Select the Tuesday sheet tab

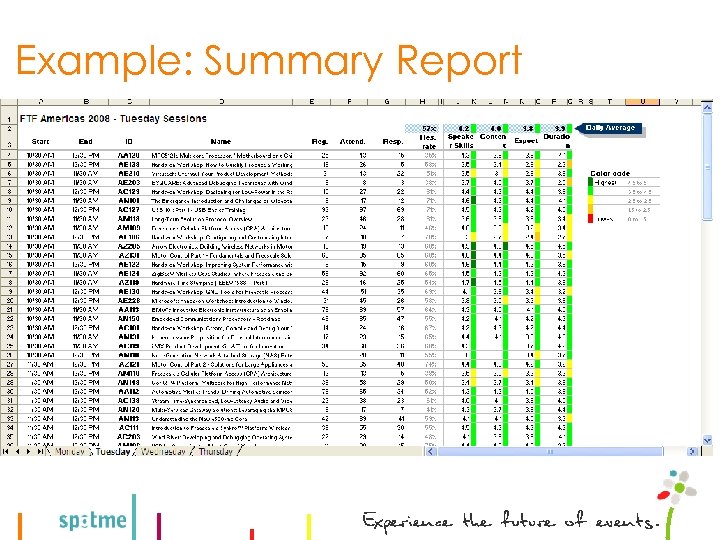(112, 451)
